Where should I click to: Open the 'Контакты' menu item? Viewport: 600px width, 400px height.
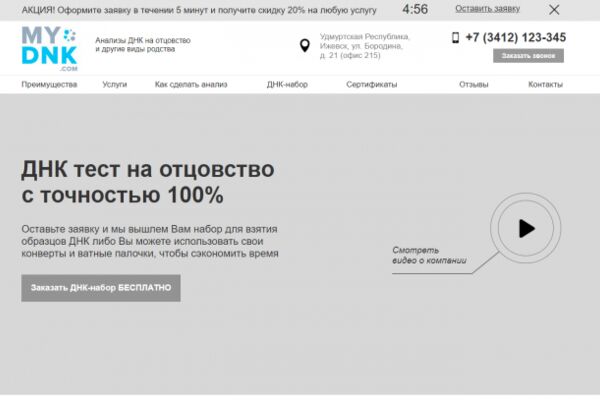(x=545, y=85)
